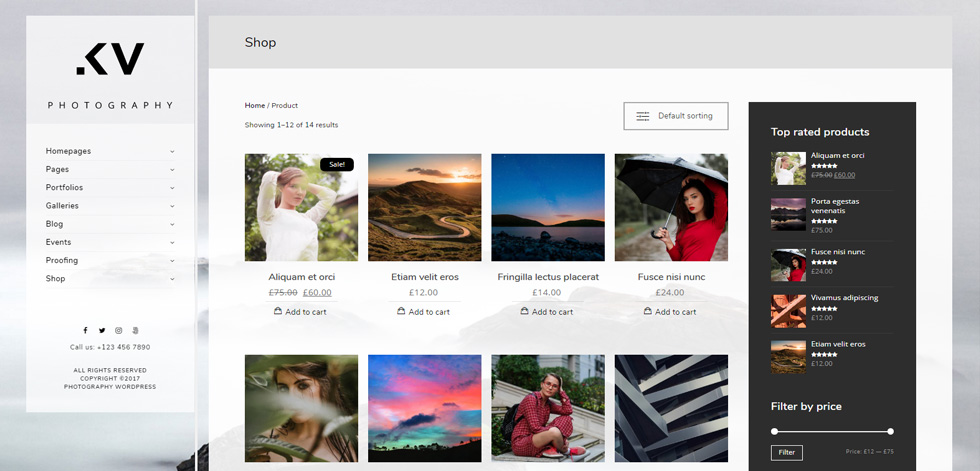Screen dimensions: 980x471
Task: Click Vivamus adipiscing sidebar thumbnail
Action: point(788,311)
